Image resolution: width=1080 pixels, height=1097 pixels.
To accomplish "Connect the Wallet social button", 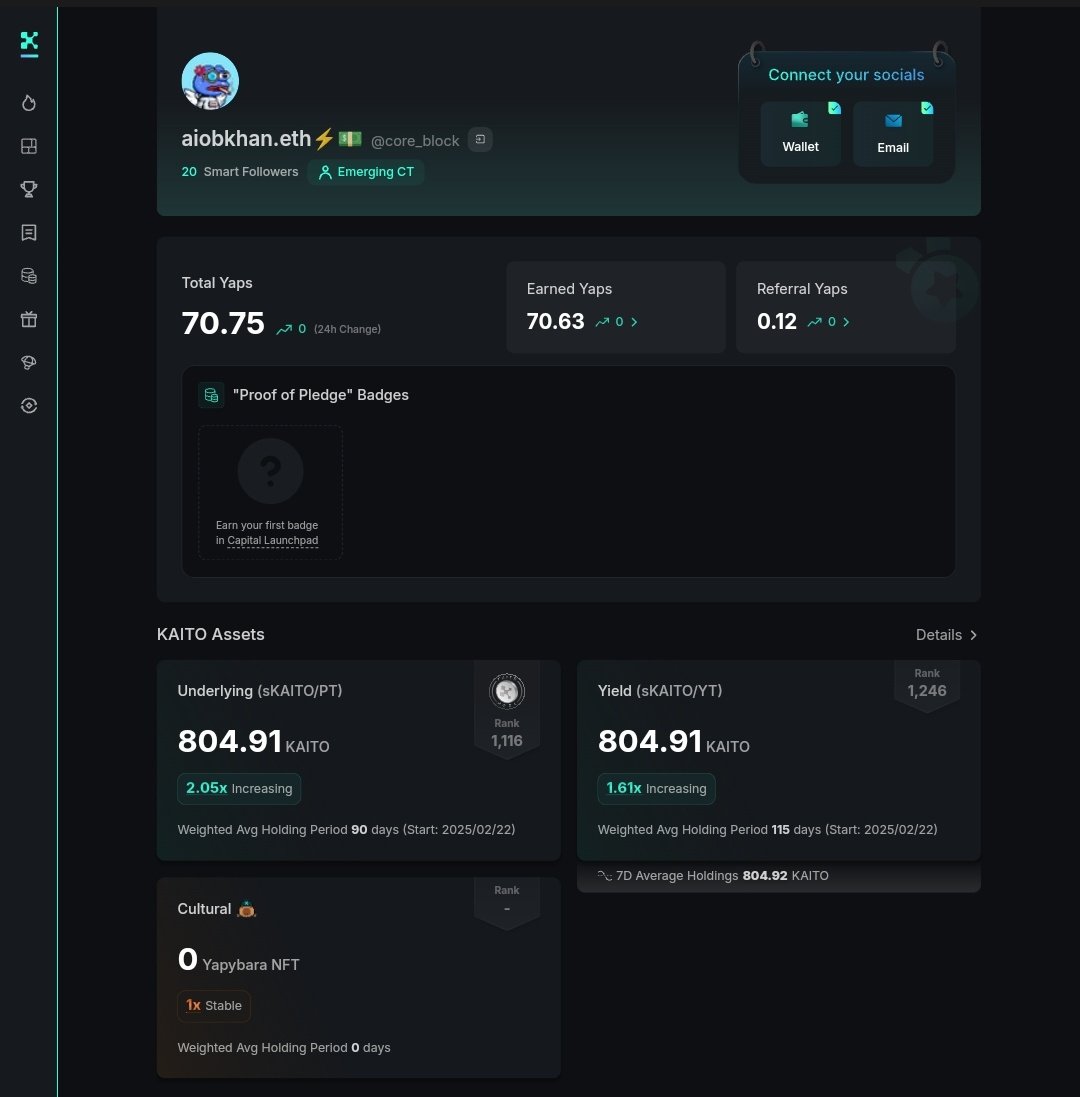I will click(x=800, y=134).
